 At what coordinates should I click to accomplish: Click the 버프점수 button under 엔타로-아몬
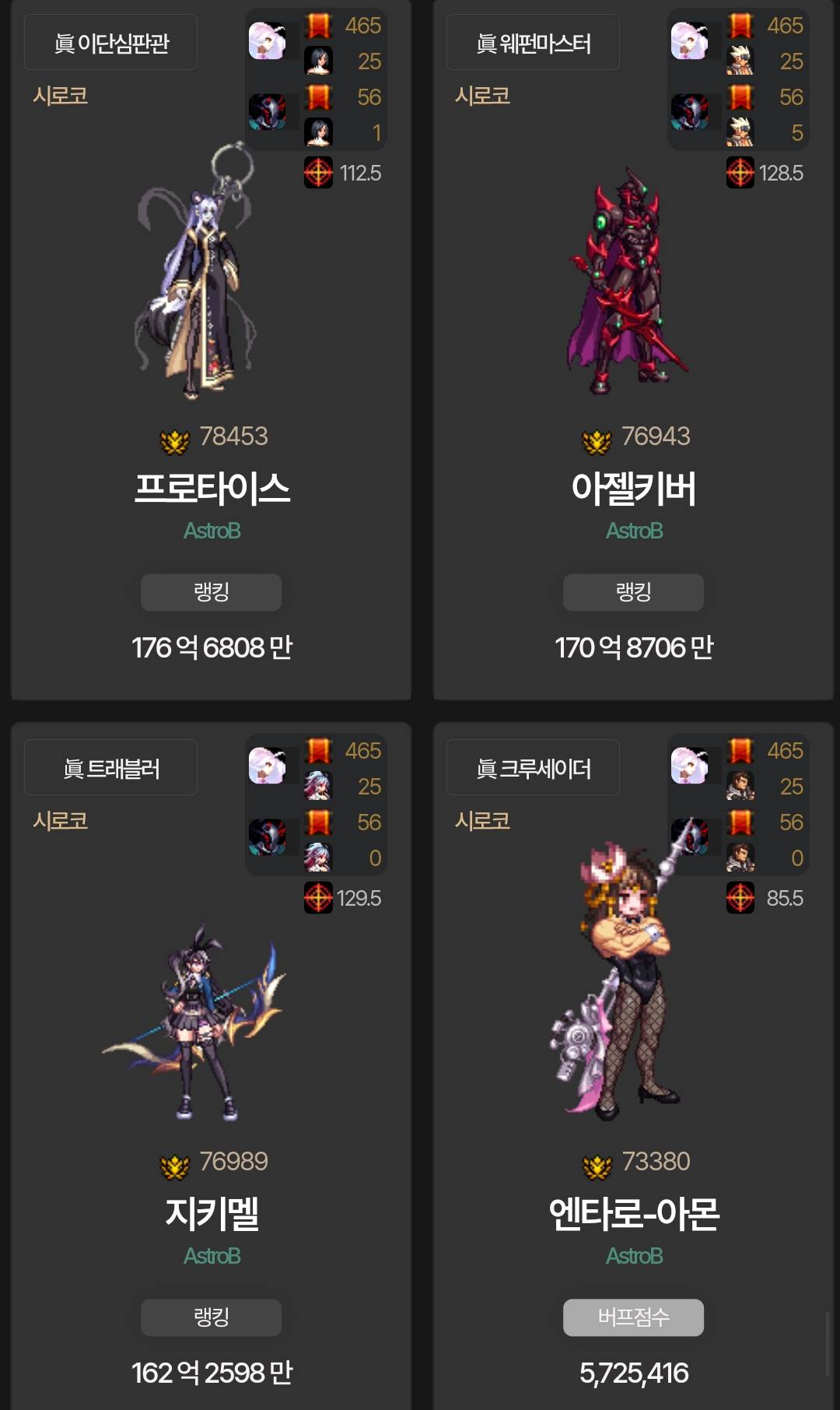pyautogui.click(x=633, y=1317)
